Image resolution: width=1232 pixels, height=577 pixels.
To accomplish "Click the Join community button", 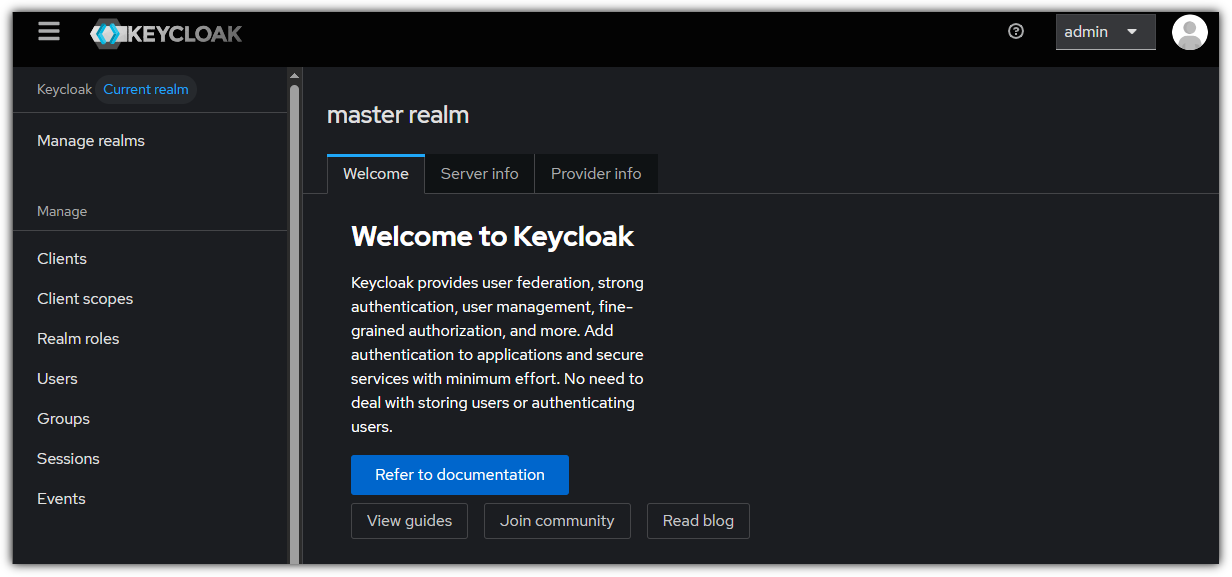I will point(557,521).
